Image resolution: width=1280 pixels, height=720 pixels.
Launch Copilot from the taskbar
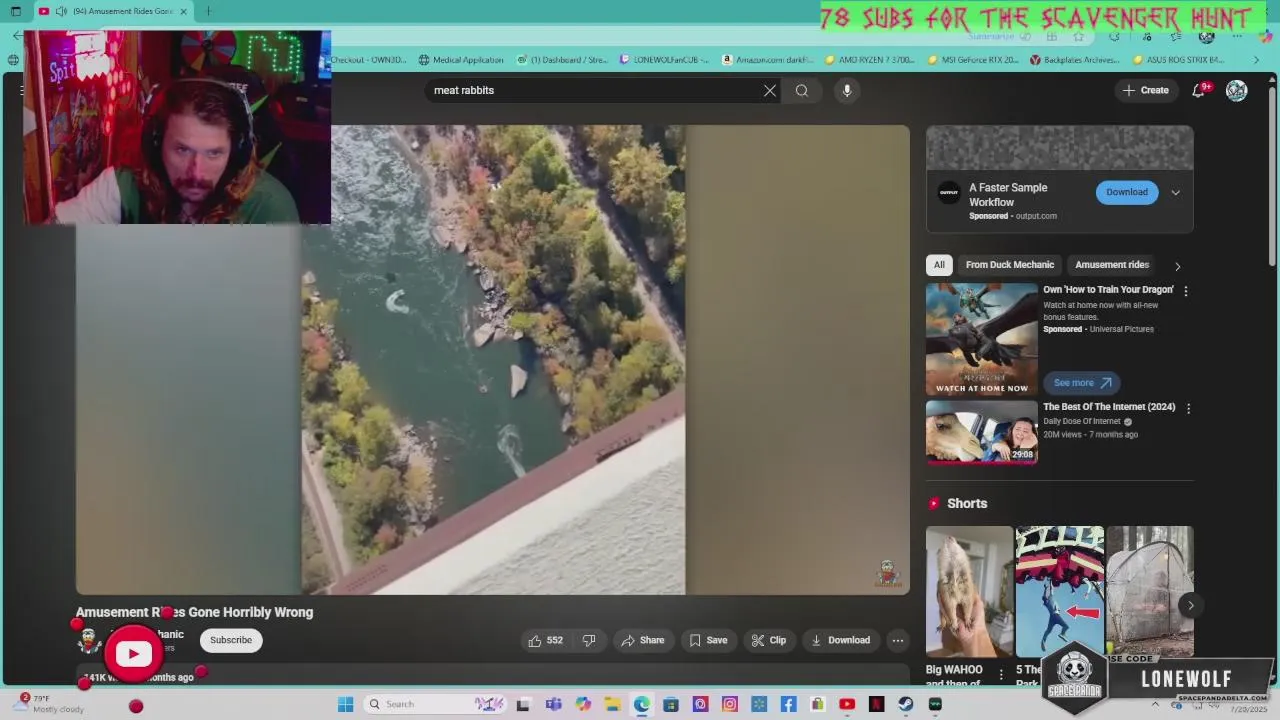584,704
